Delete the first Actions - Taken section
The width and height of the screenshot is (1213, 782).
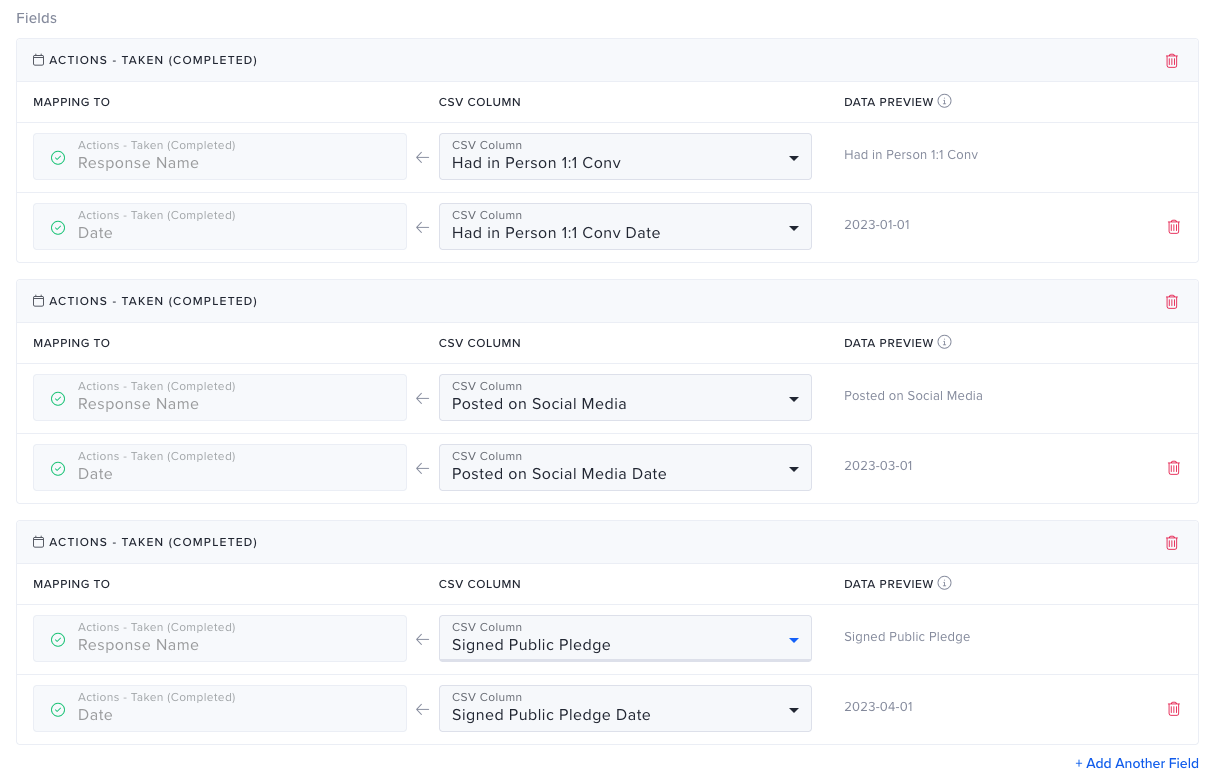(x=1172, y=61)
